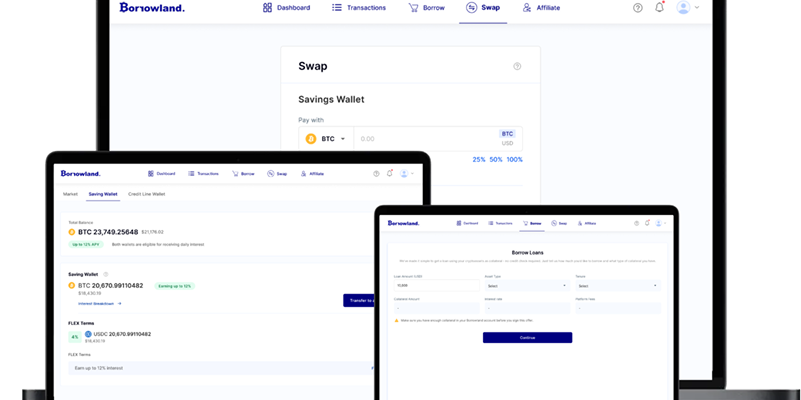Viewport: 801px width, 400px height.
Task: Open the Interest Breakdown link
Action: pyautogui.click(x=99, y=303)
